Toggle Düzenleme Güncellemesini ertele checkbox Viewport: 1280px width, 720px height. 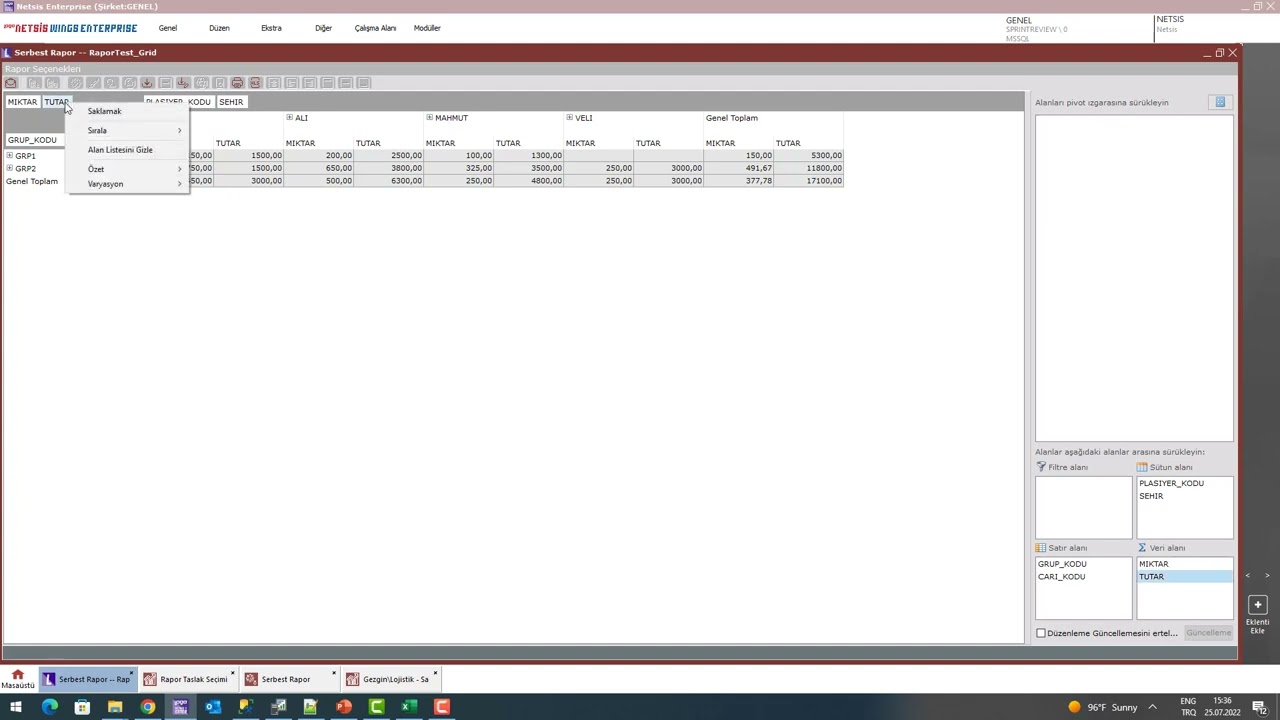pos(1041,633)
